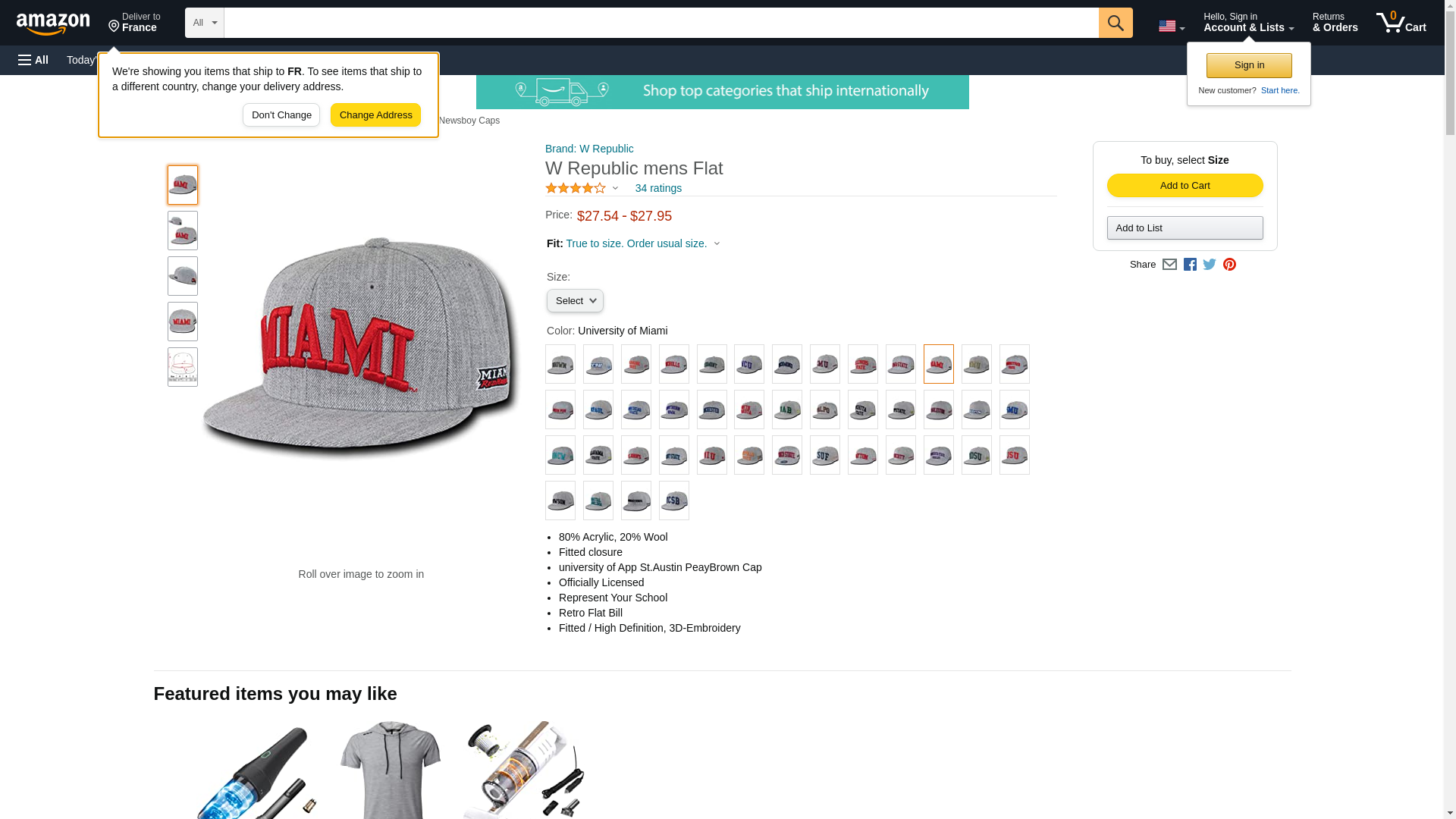The width and height of the screenshot is (1456, 819).
Task: Select the UCSB cap color swatch
Action: 673,500
